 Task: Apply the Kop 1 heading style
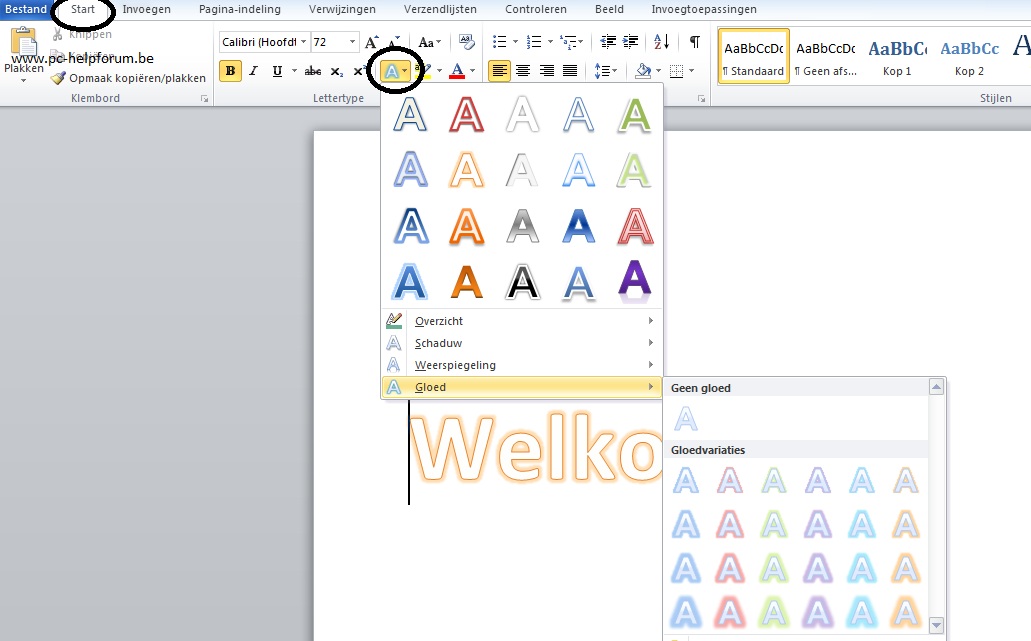click(x=896, y=57)
